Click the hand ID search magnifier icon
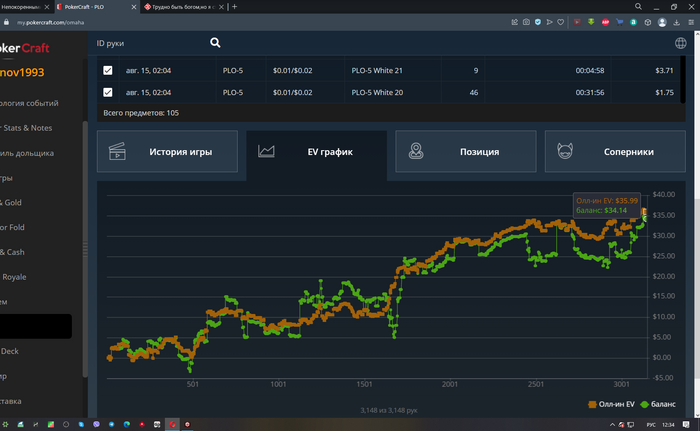 click(x=215, y=43)
